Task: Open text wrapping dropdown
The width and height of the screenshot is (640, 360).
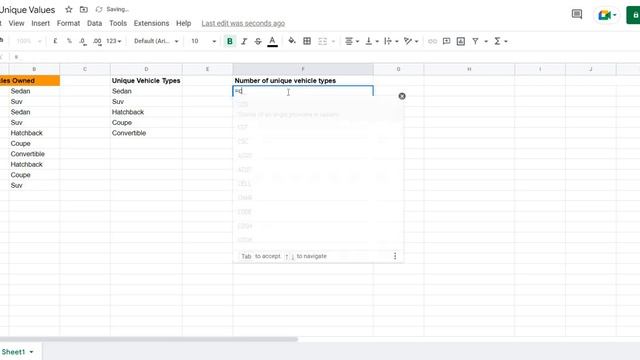Action: click(391, 41)
